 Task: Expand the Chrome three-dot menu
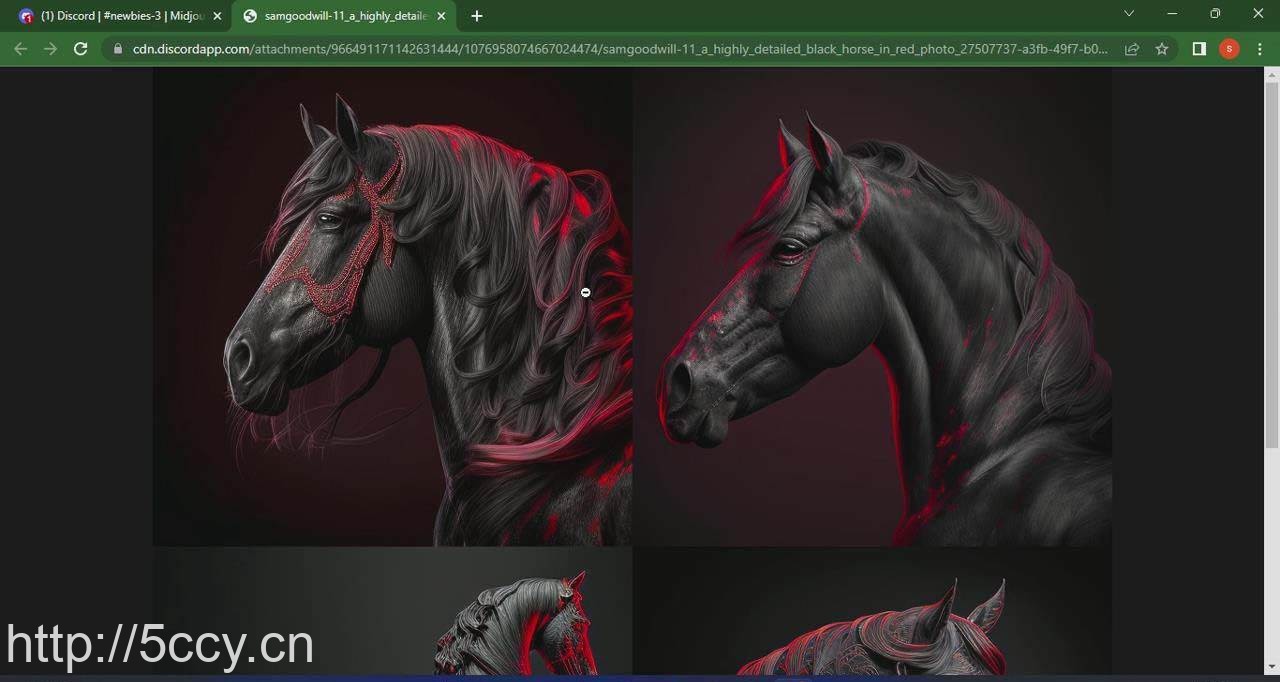coord(1260,49)
